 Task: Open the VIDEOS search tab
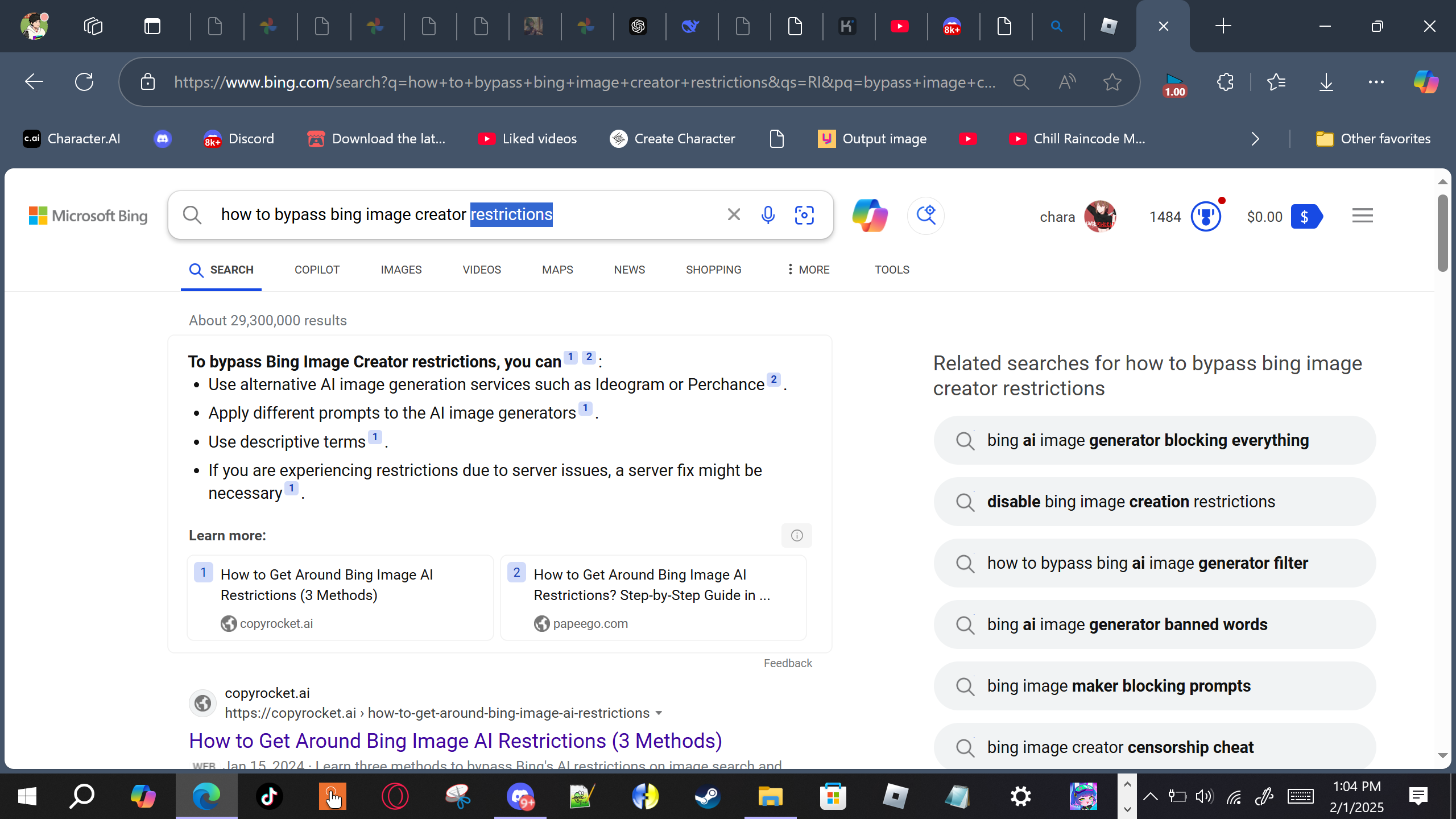[482, 270]
